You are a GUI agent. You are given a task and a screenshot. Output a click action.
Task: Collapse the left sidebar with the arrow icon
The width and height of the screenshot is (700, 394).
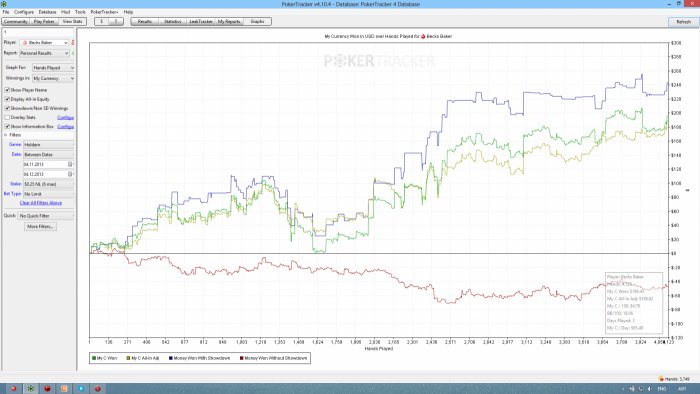(x=5, y=32)
